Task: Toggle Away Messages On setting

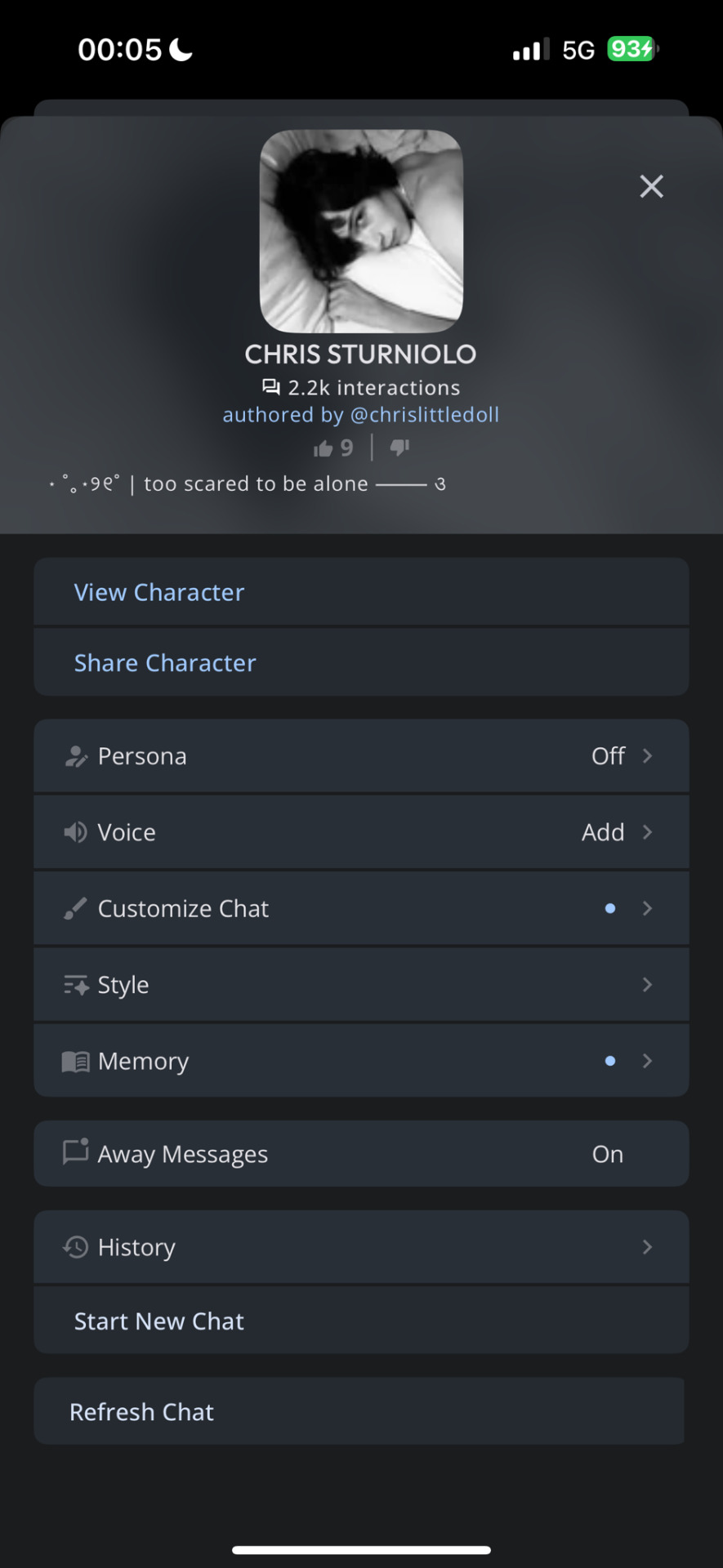Action: (607, 1154)
